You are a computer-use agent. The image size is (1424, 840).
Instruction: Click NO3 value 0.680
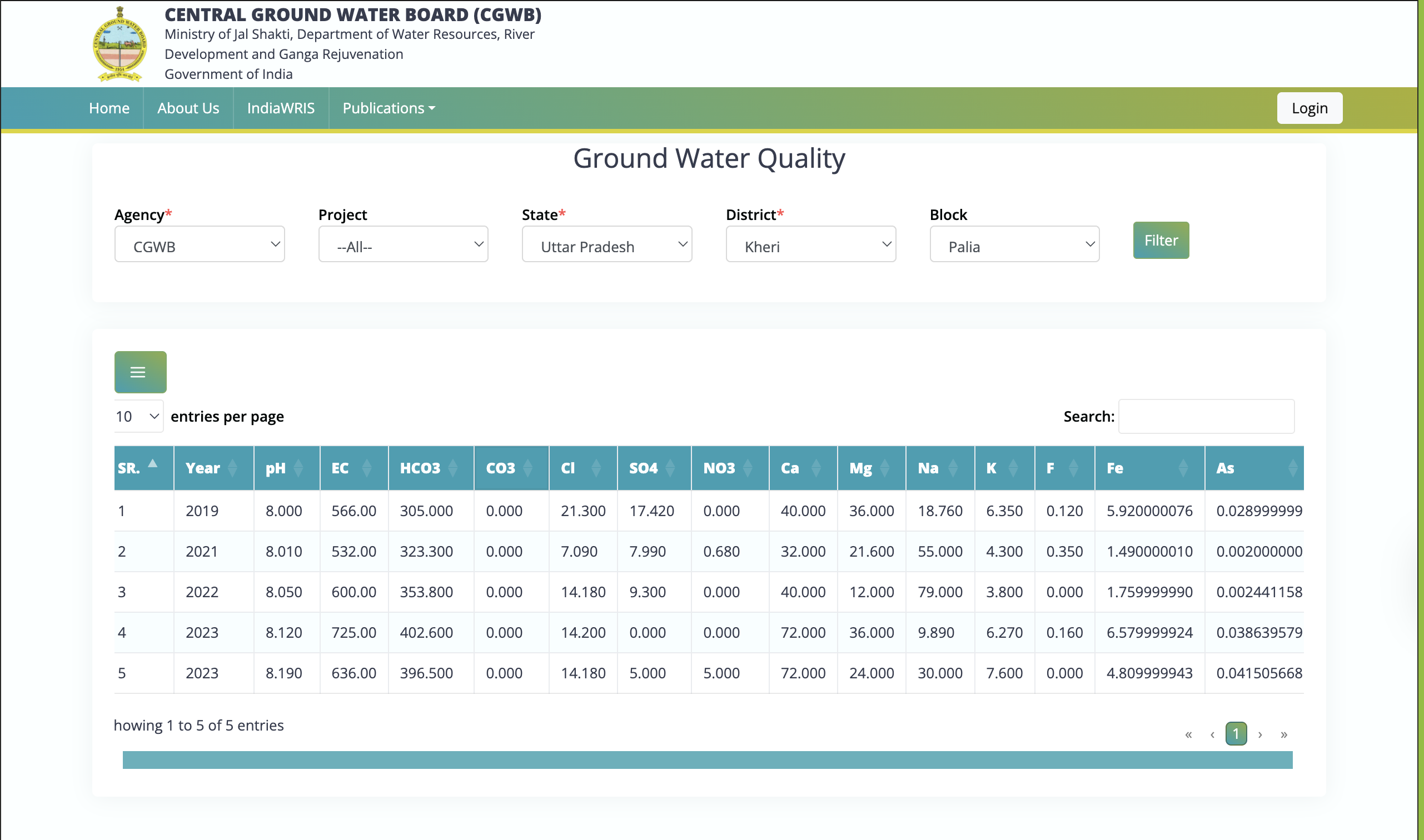(x=721, y=551)
